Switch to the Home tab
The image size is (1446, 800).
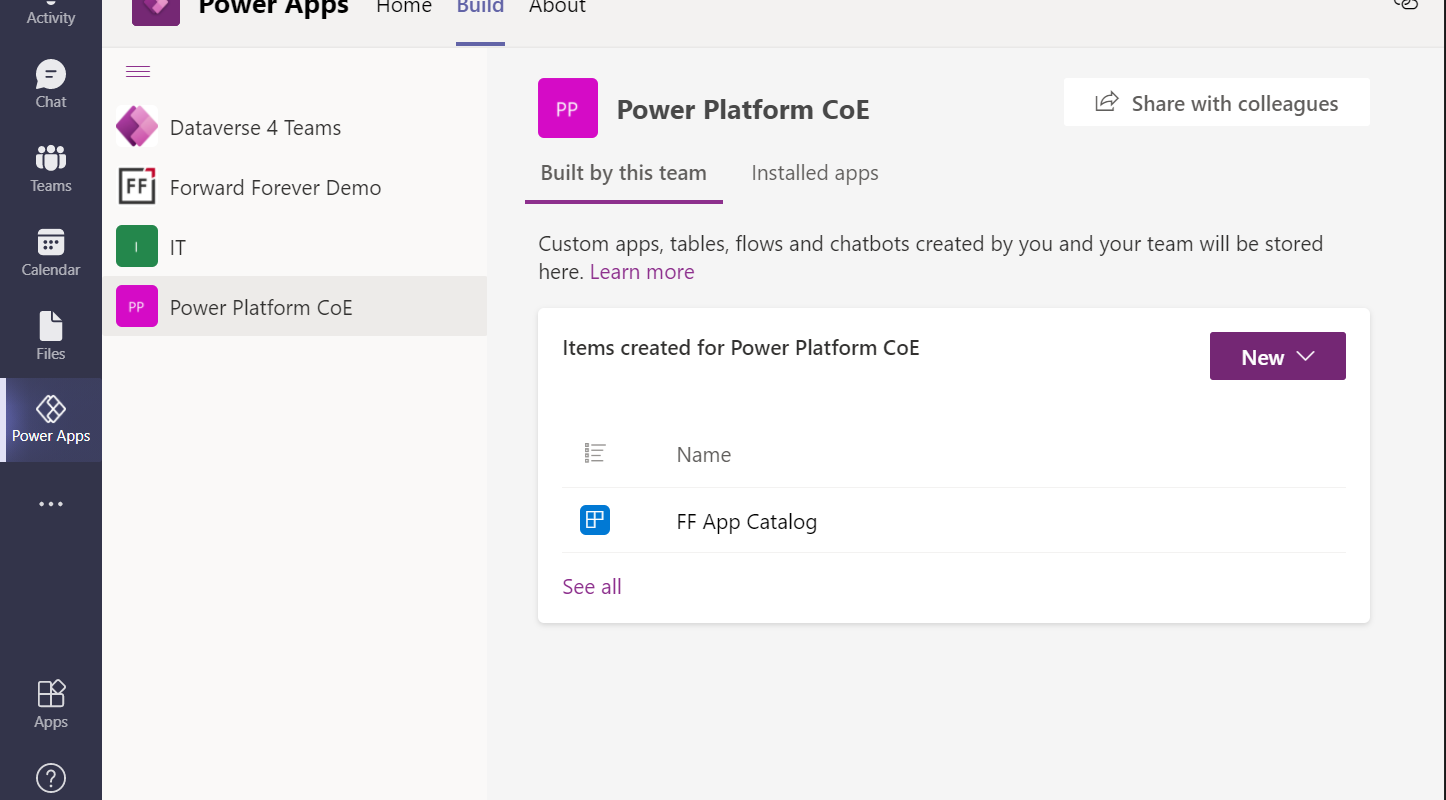[x=404, y=8]
